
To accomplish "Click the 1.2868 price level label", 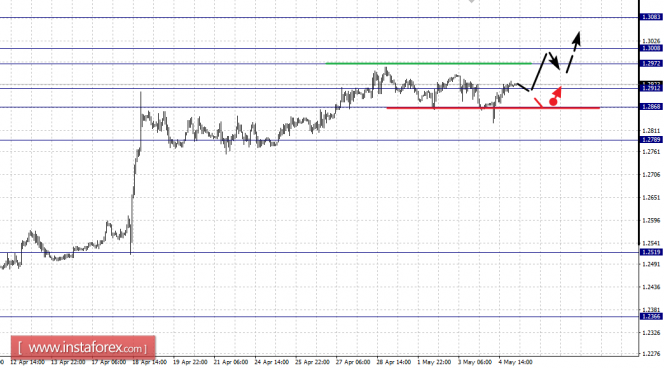I will (651, 107).
